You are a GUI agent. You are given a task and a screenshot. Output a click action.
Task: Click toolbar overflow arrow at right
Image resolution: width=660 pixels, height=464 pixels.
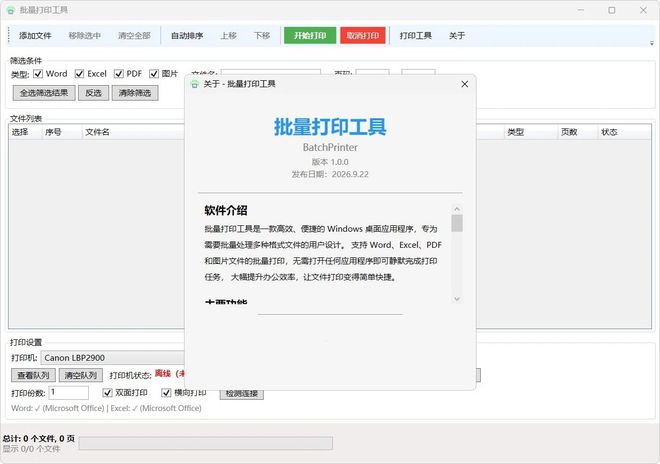[652, 43]
